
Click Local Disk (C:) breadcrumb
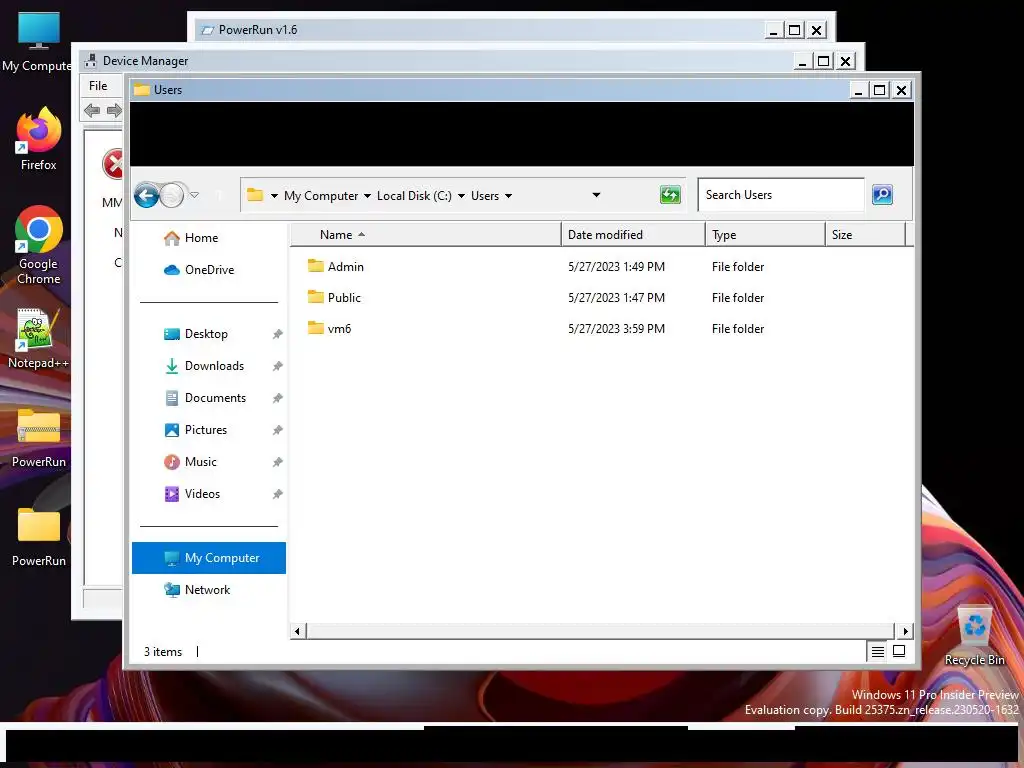(x=414, y=196)
